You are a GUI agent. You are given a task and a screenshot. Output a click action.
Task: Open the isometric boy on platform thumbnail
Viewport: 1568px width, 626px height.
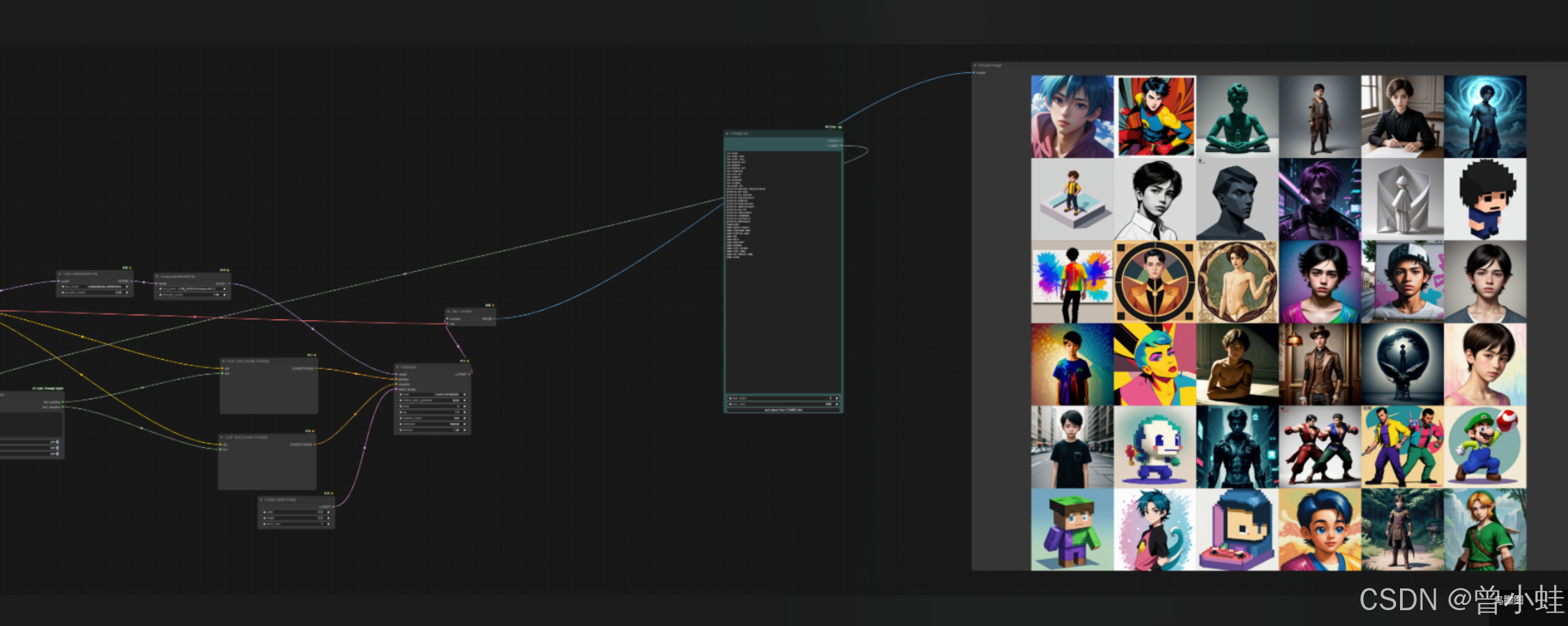[x=1072, y=199]
